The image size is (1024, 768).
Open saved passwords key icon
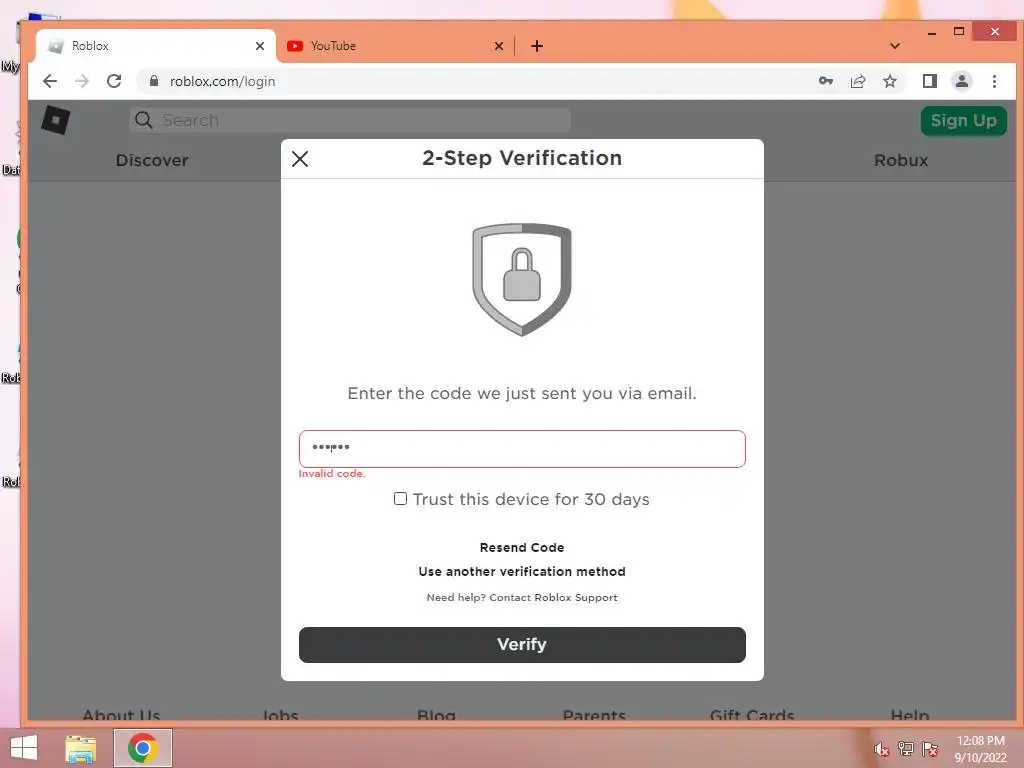(825, 81)
